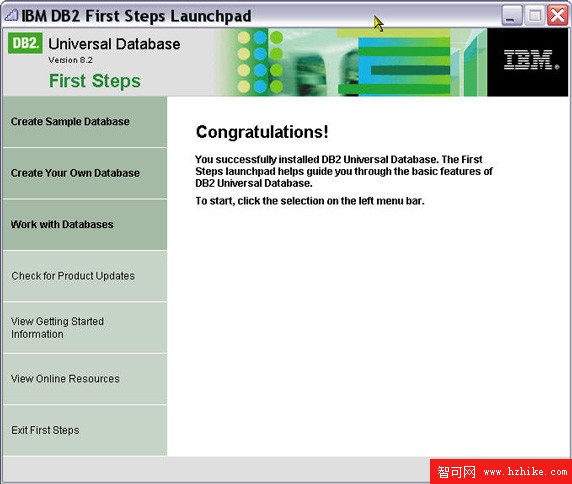
Task: Click the window title 'IBM DB2 First Steps Launchpad'
Action: [136, 16]
